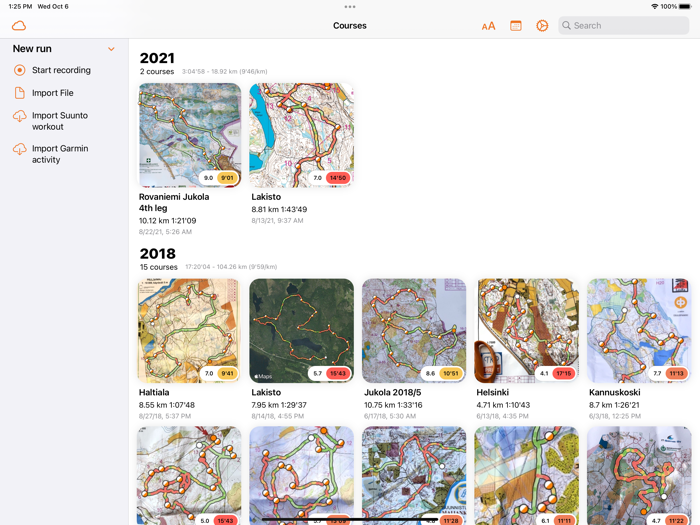Click Import Garmin activity cloud icon

point(20,149)
